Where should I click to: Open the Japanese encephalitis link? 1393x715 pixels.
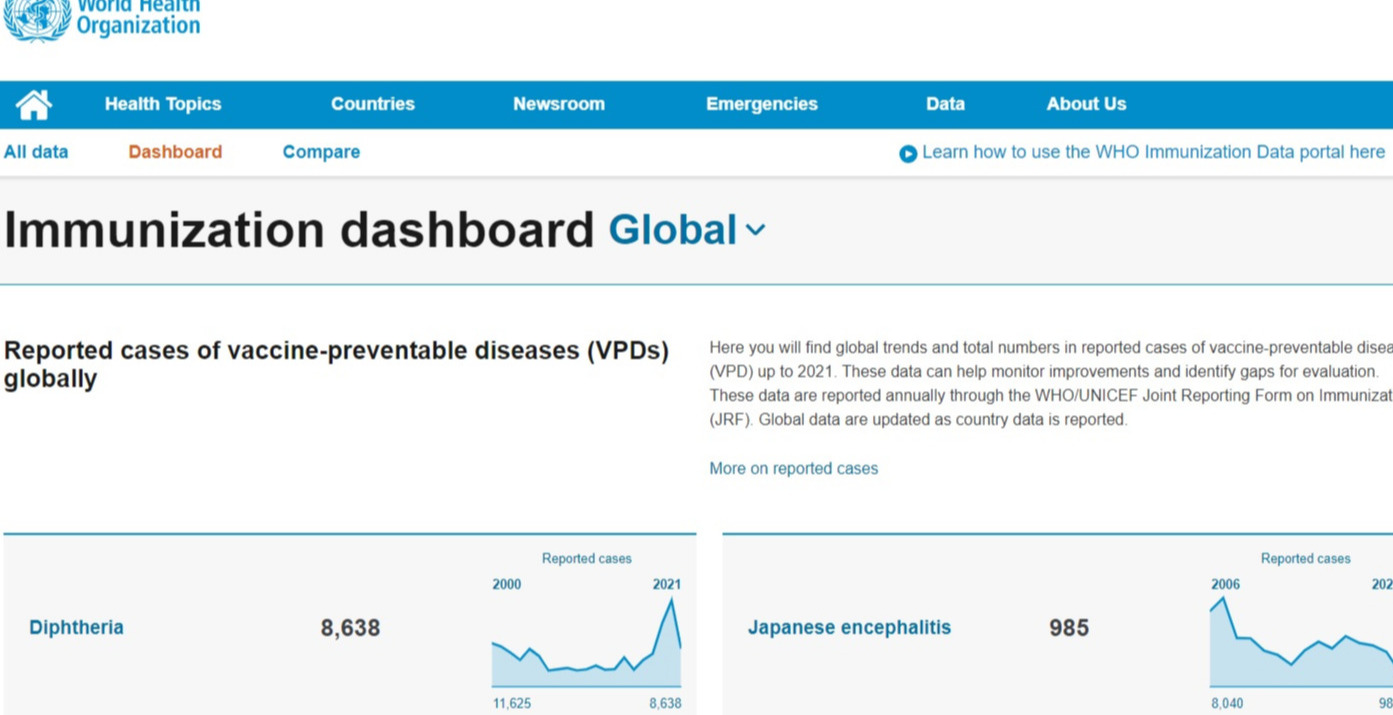point(849,628)
